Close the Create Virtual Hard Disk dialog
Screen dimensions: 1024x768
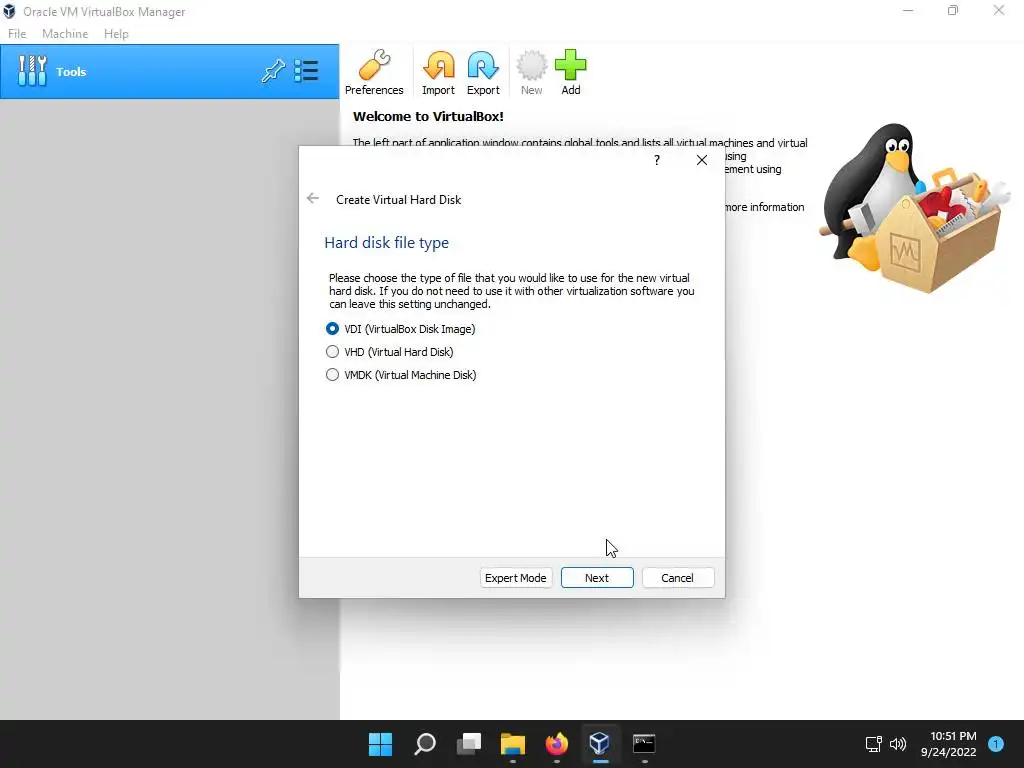click(x=701, y=160)
